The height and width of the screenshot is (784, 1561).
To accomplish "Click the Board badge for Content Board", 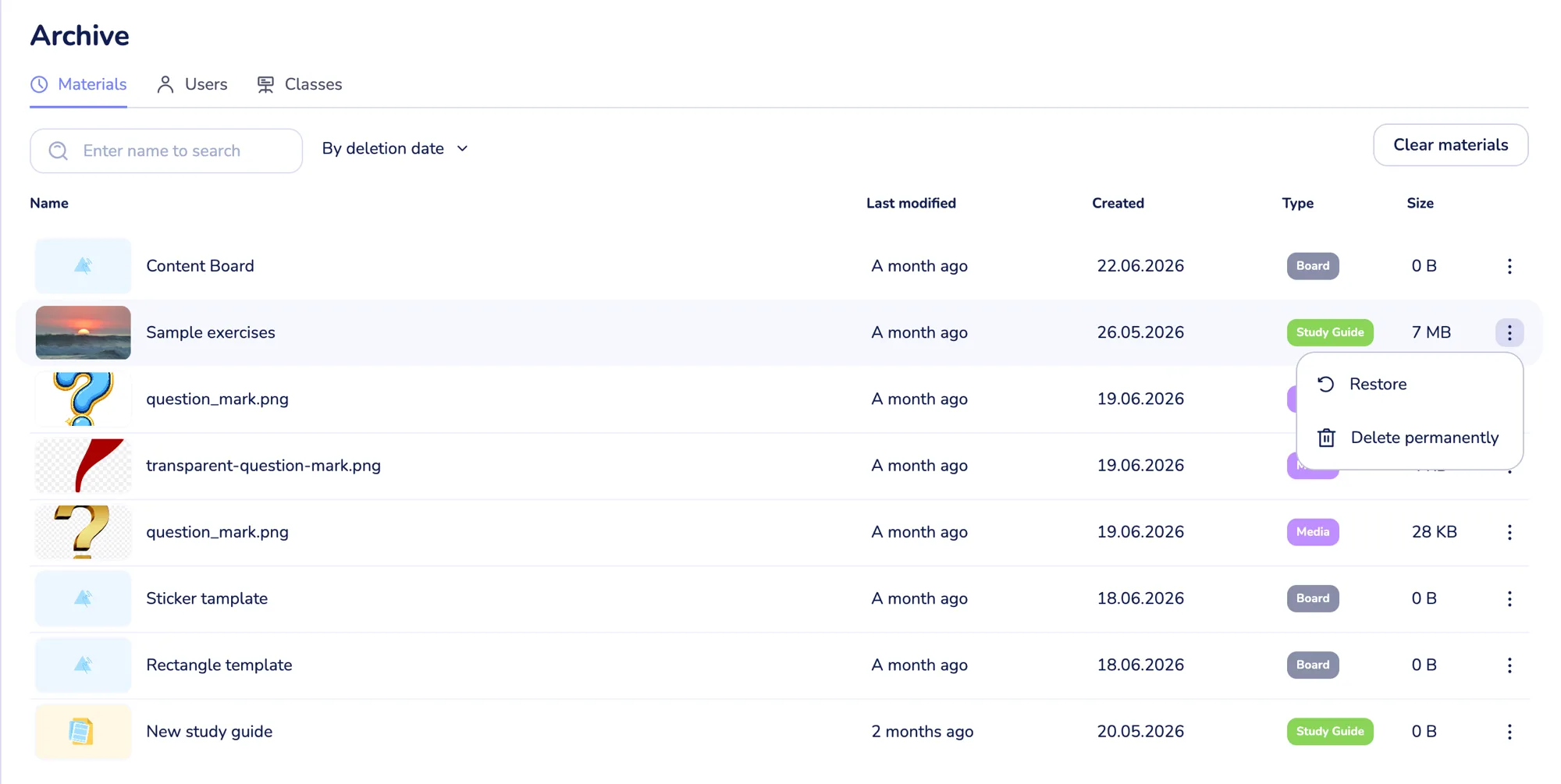I will (x=1313, y=266).
